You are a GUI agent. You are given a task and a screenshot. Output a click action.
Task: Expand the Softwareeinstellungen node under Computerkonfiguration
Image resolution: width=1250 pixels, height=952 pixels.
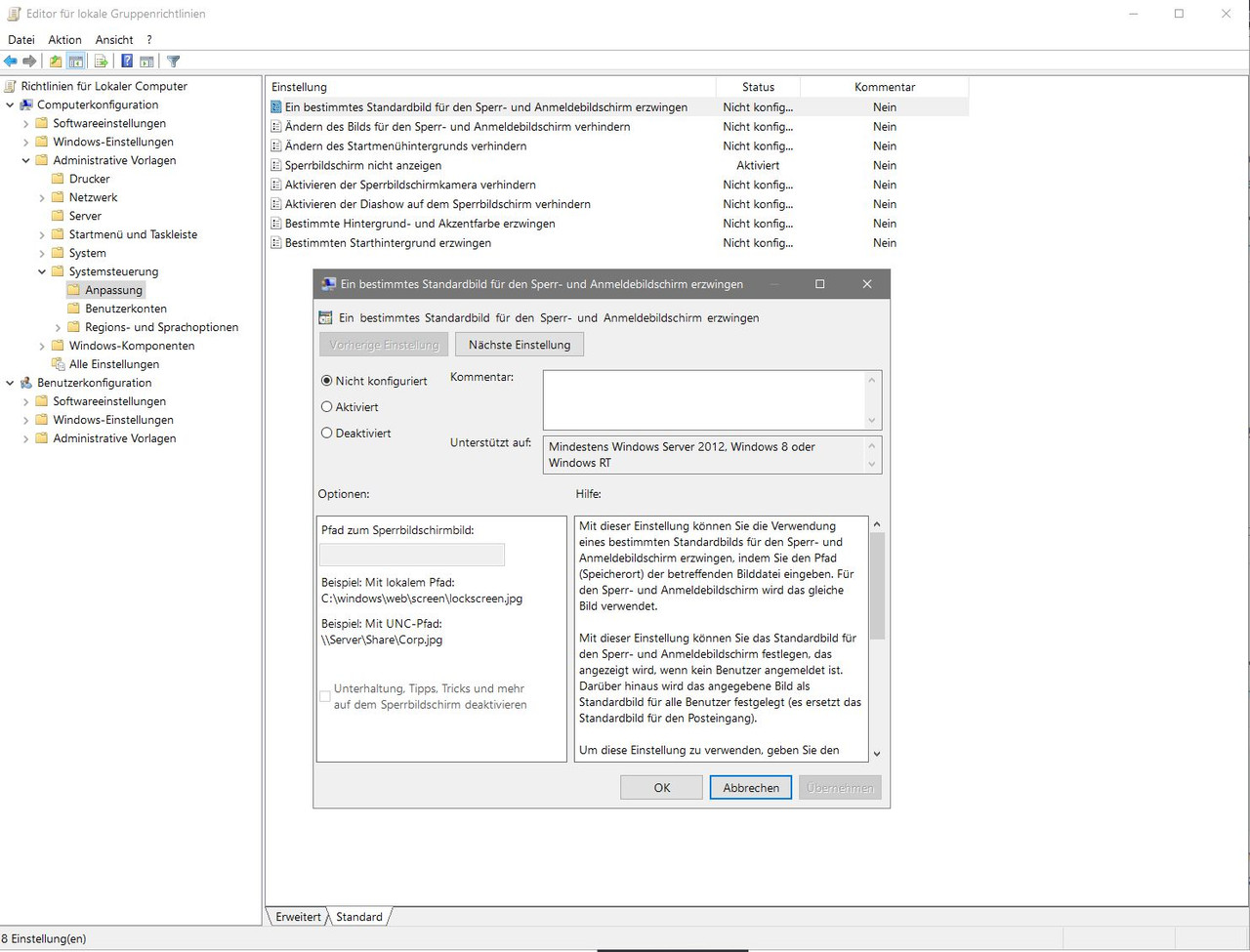tap(25, 124)
